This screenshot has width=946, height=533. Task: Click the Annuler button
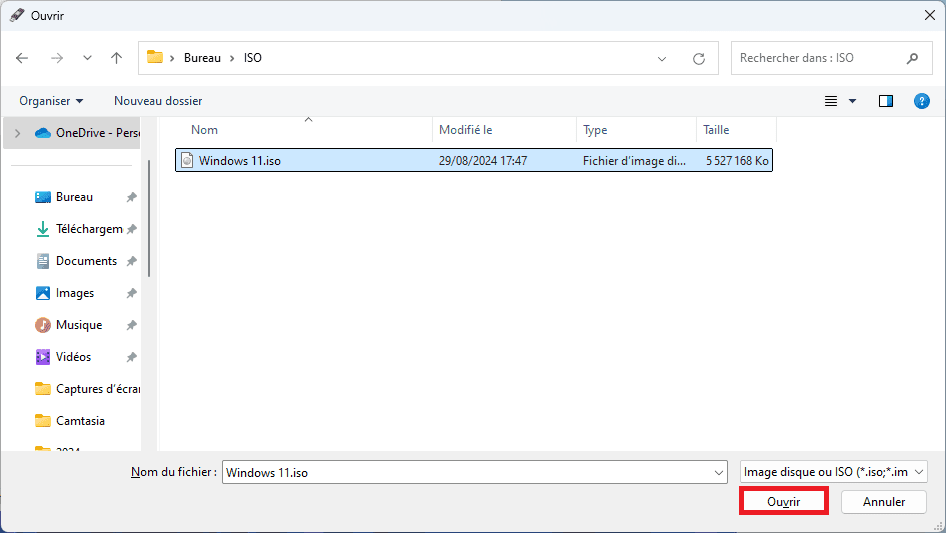pyautogui.click(x=884, y=502)
